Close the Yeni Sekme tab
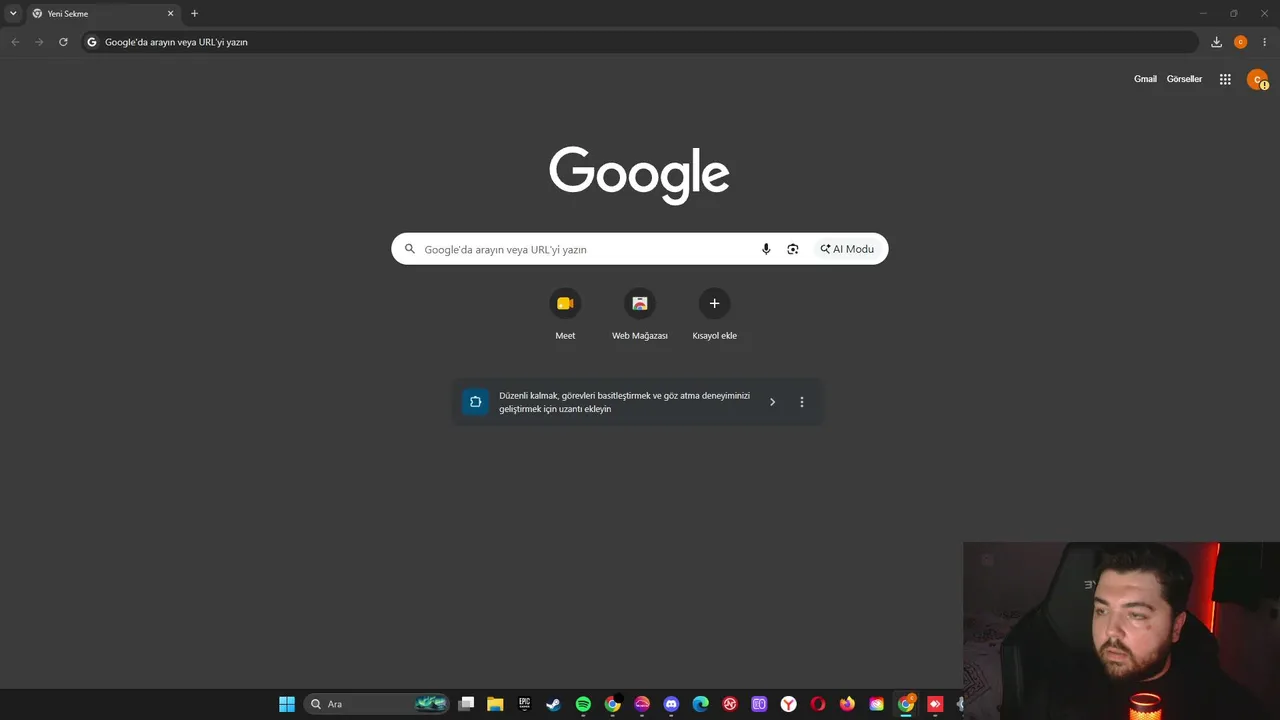 pos(170,14)
